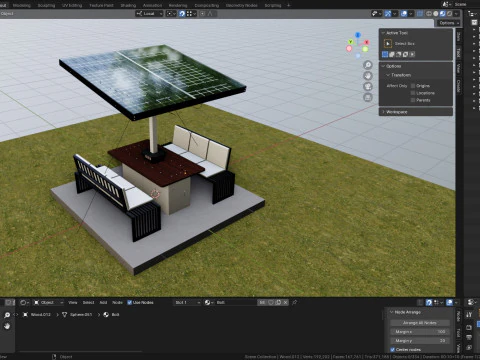Switch to material preview shading
The height and width of the screenshot is (360, 480).
tap(443, 14)
